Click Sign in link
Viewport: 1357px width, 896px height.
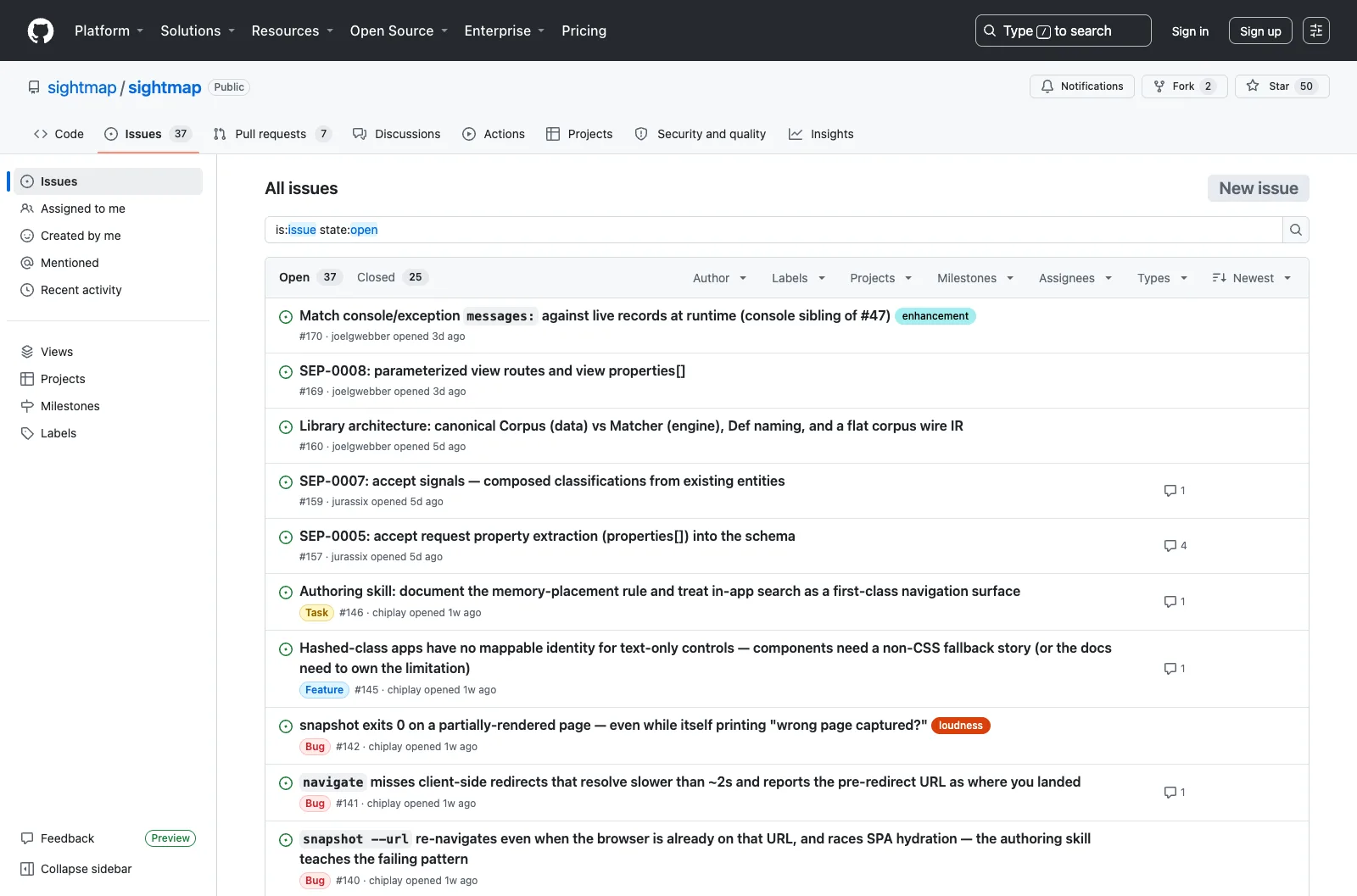pyautogui.click(x=1190, y=31)
